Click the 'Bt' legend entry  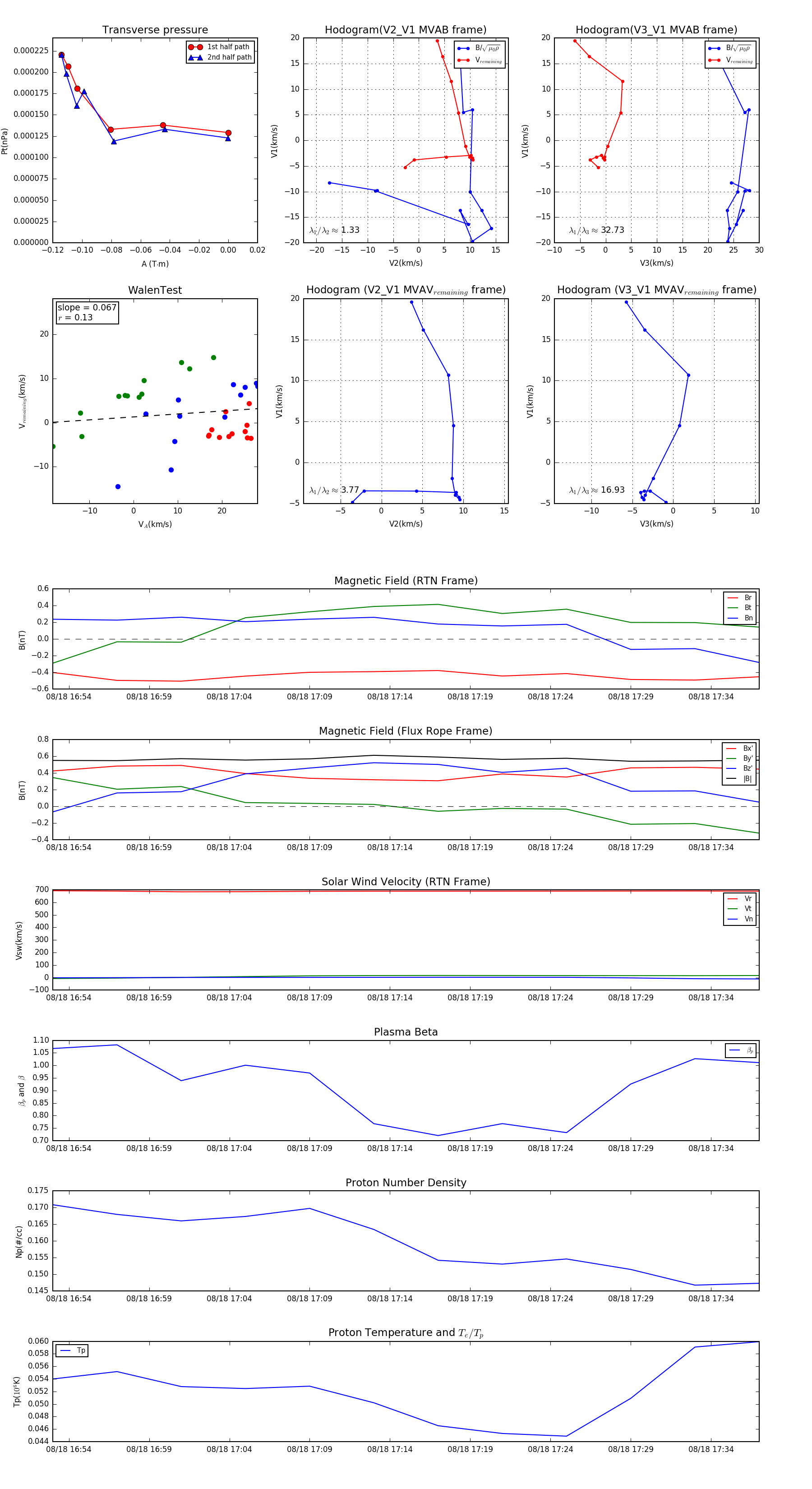[x=740, y=607]
